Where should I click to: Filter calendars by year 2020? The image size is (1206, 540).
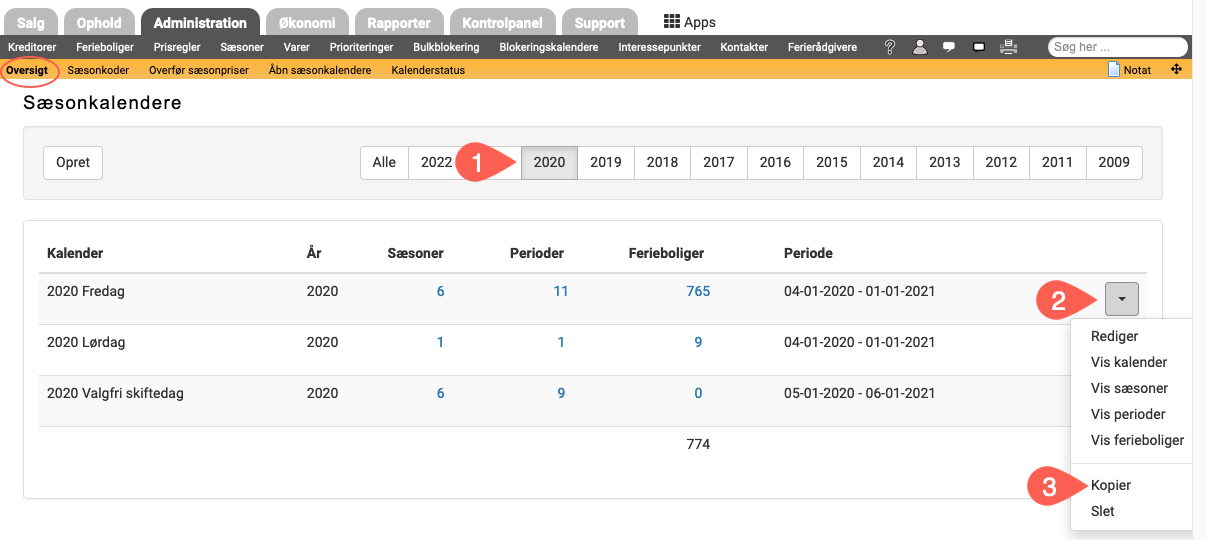click(549, 162)
